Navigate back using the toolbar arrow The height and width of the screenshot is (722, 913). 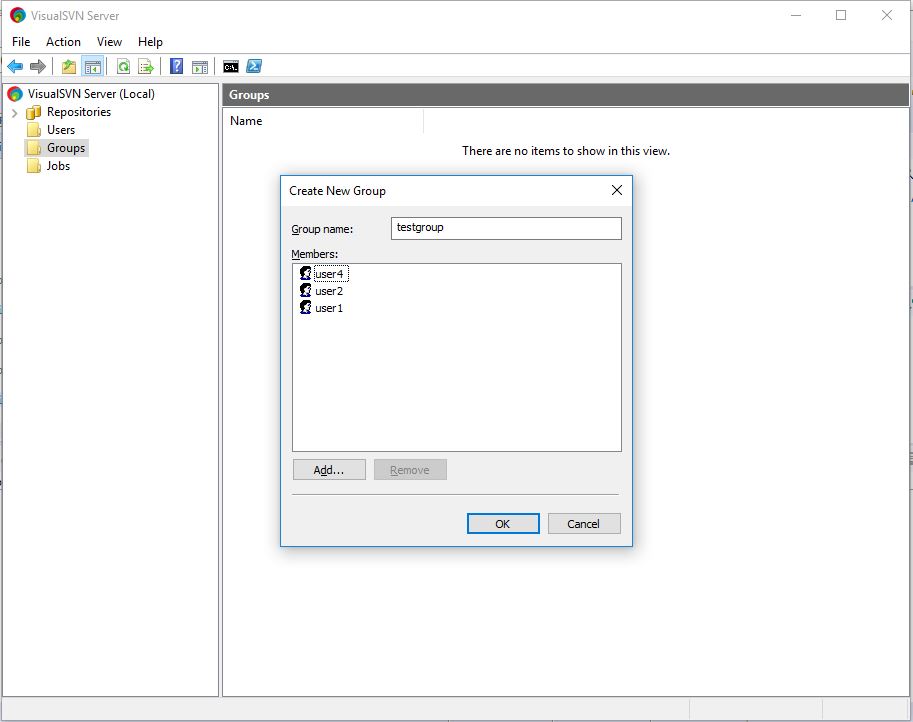click(x=14, y=66)
